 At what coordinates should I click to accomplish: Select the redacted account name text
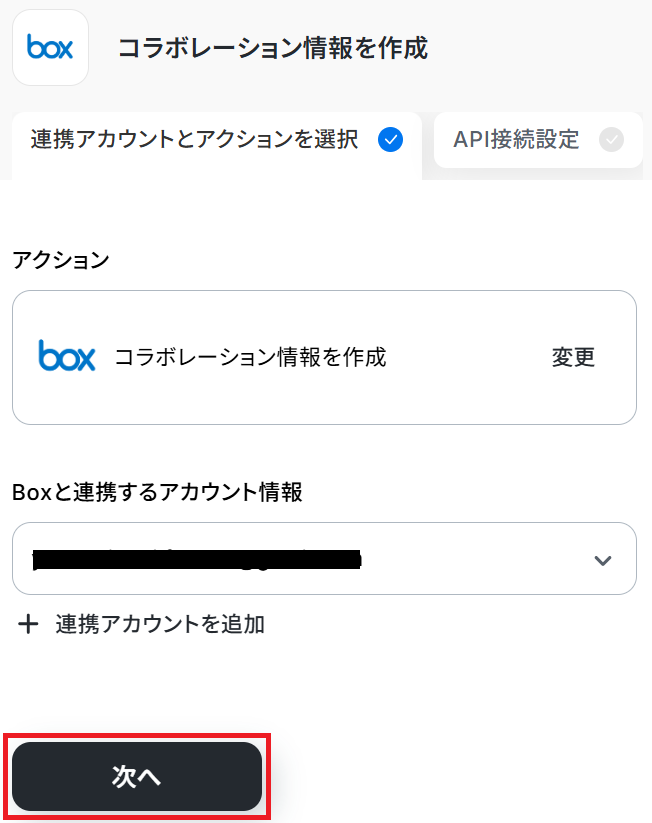[x=196, y=559]
